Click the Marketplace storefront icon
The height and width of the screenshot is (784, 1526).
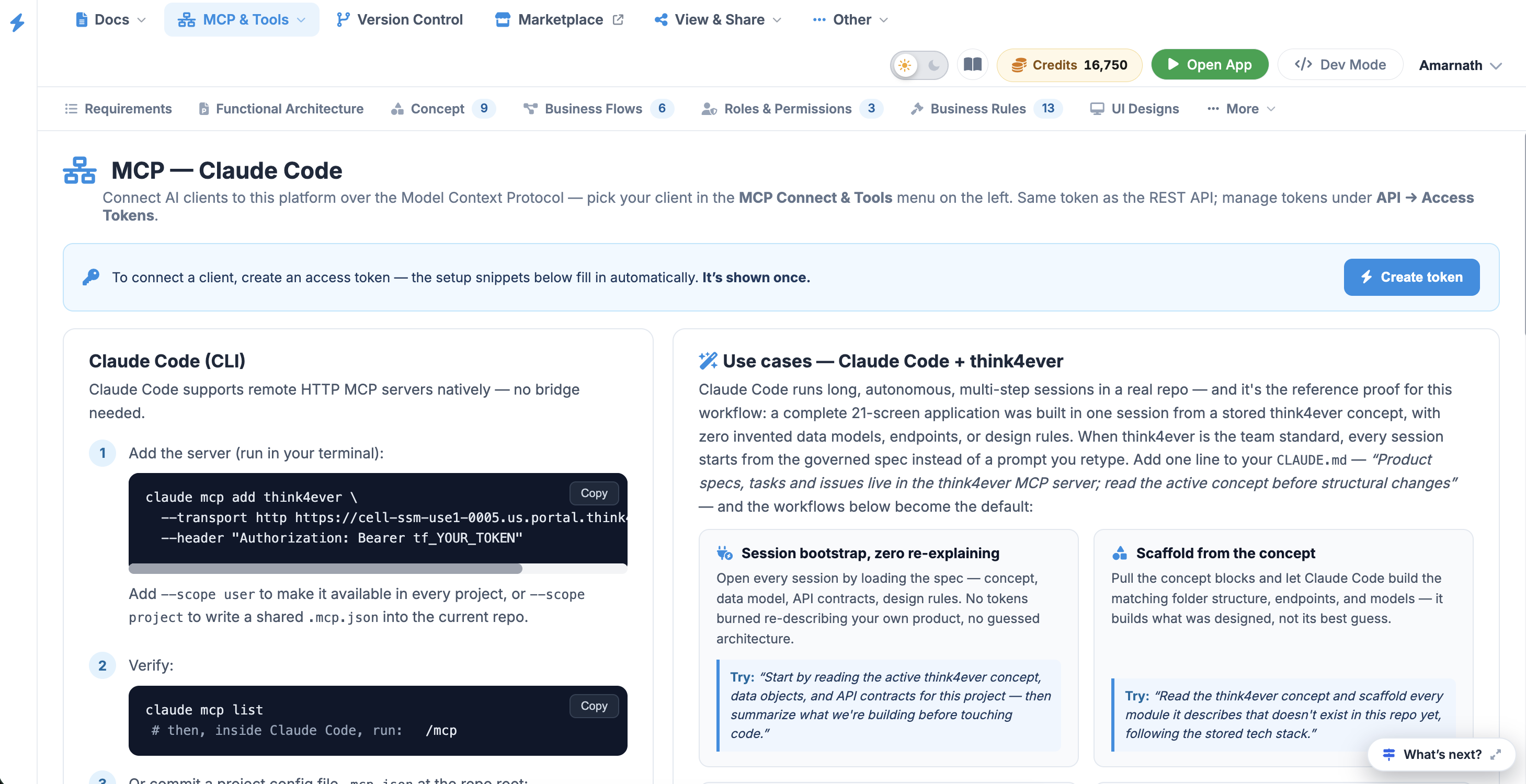pyautogui.click(x=503, y=19)
